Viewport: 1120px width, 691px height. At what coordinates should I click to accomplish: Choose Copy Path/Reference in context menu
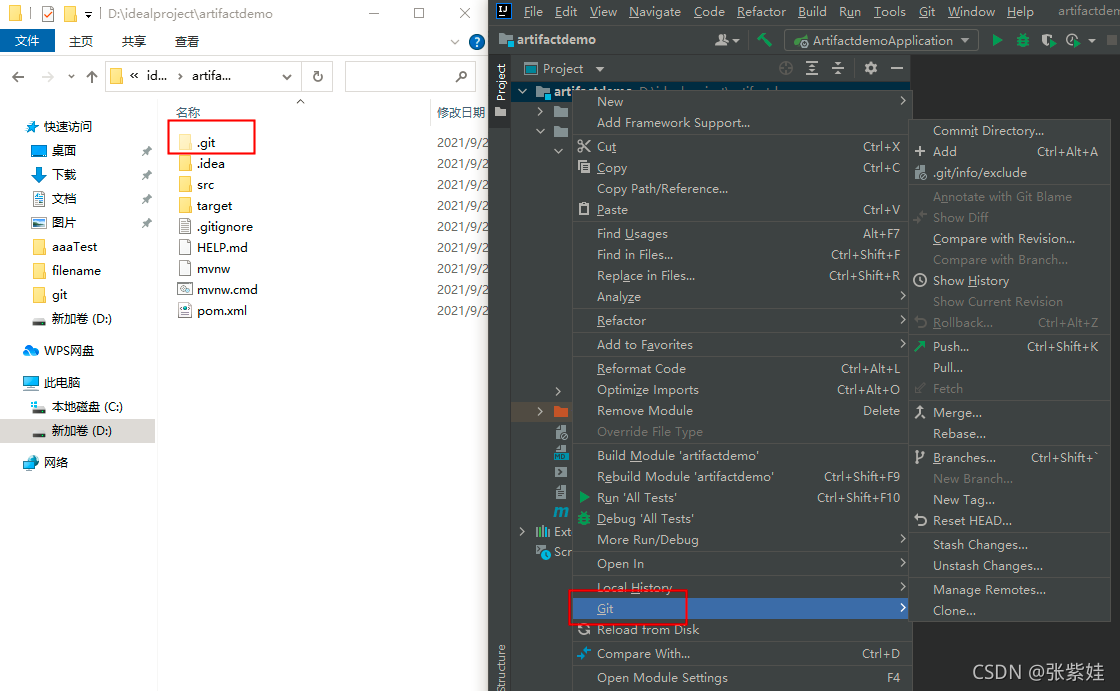pyautogui.click(x=741, y=189)
